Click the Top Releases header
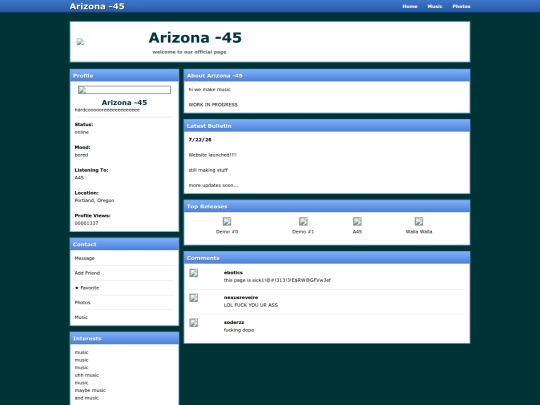Viewport: 540px width, 405px height. 327,206
